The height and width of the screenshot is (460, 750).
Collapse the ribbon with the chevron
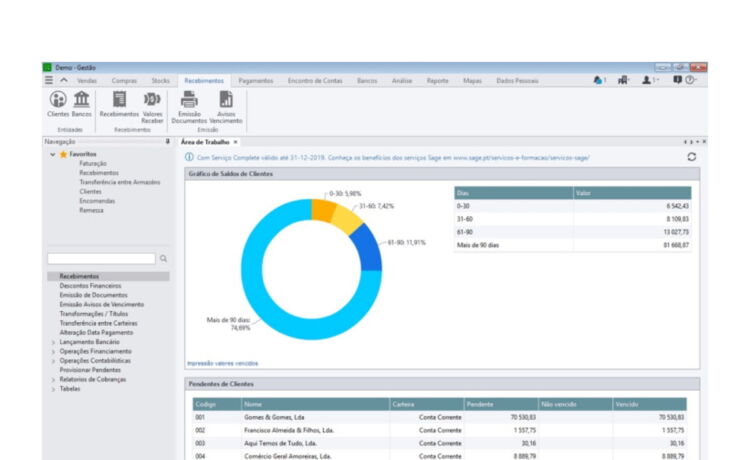click(x=64, y=80)
